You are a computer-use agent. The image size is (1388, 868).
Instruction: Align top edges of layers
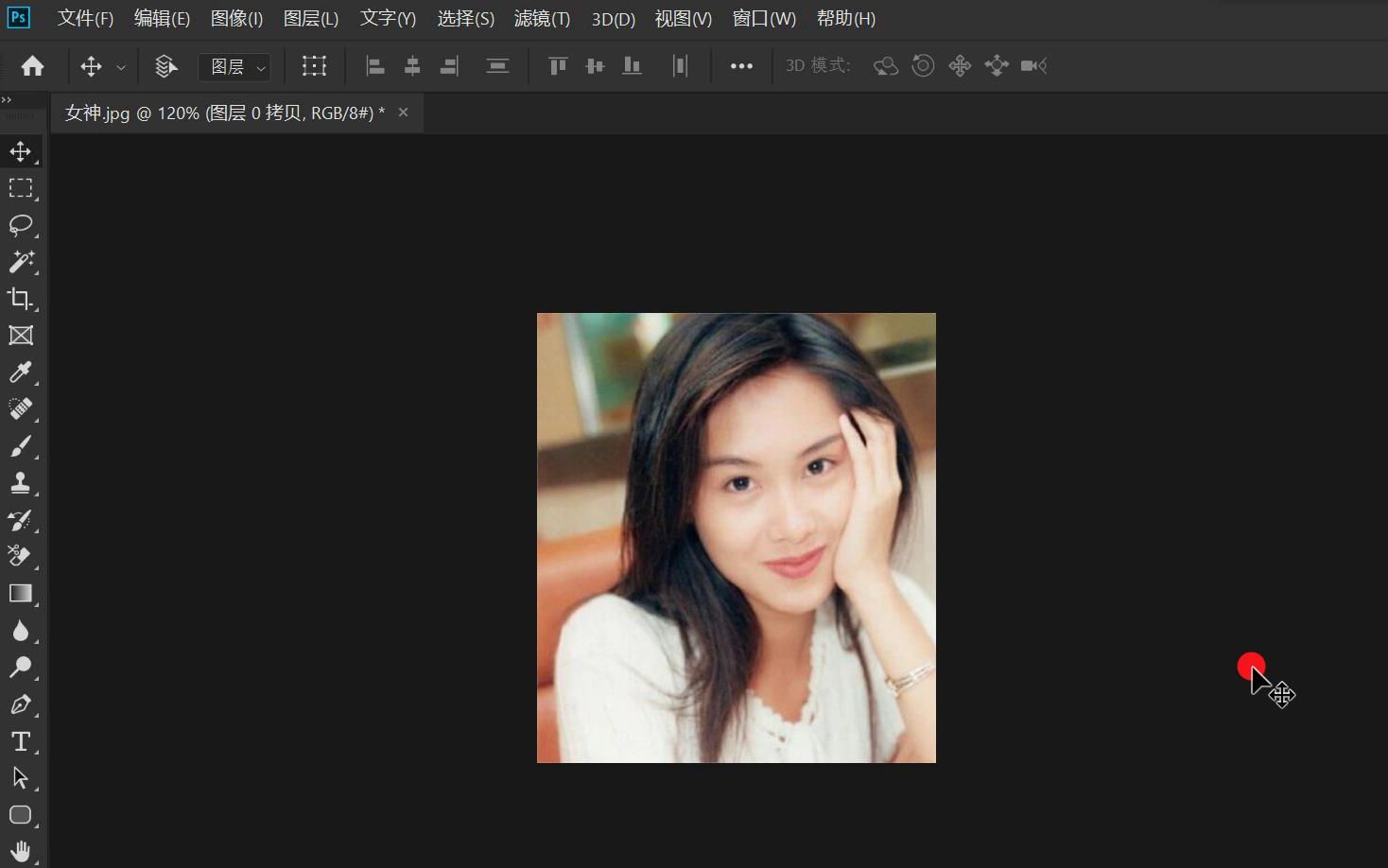tap(558, 66)
